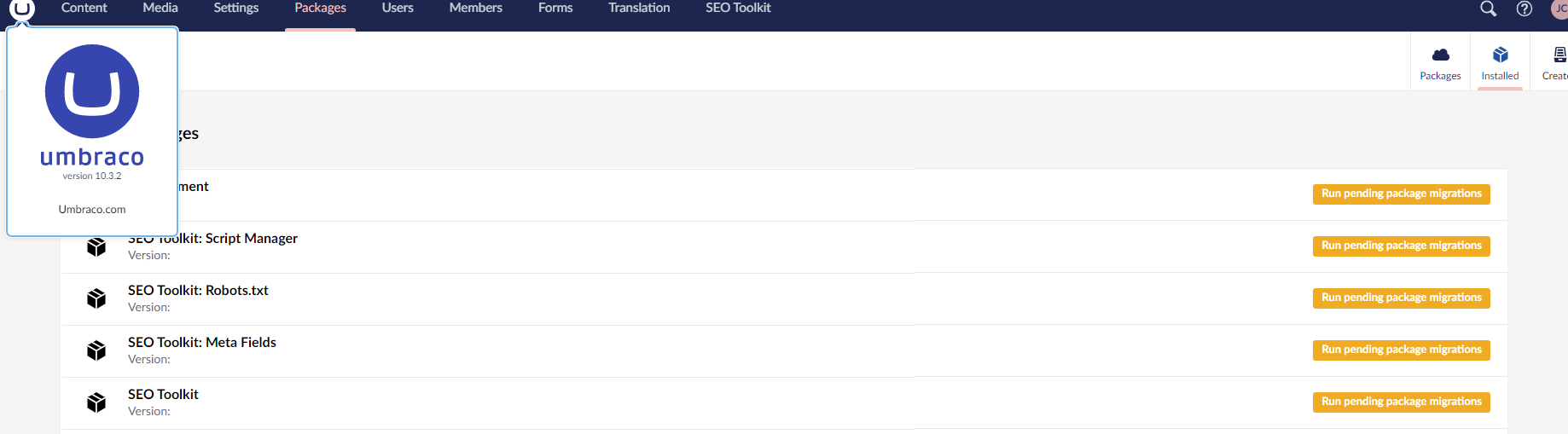Screen dimensions: 1568x434
Task: Open the Settings section
Action: [x=236, y=8]
